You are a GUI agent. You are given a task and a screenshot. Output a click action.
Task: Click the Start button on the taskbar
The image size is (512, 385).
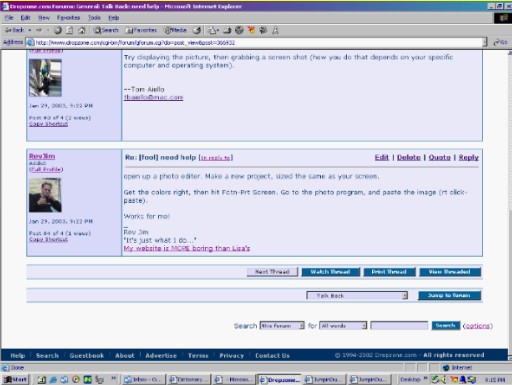pyautogui.click(x=15, y=379)
